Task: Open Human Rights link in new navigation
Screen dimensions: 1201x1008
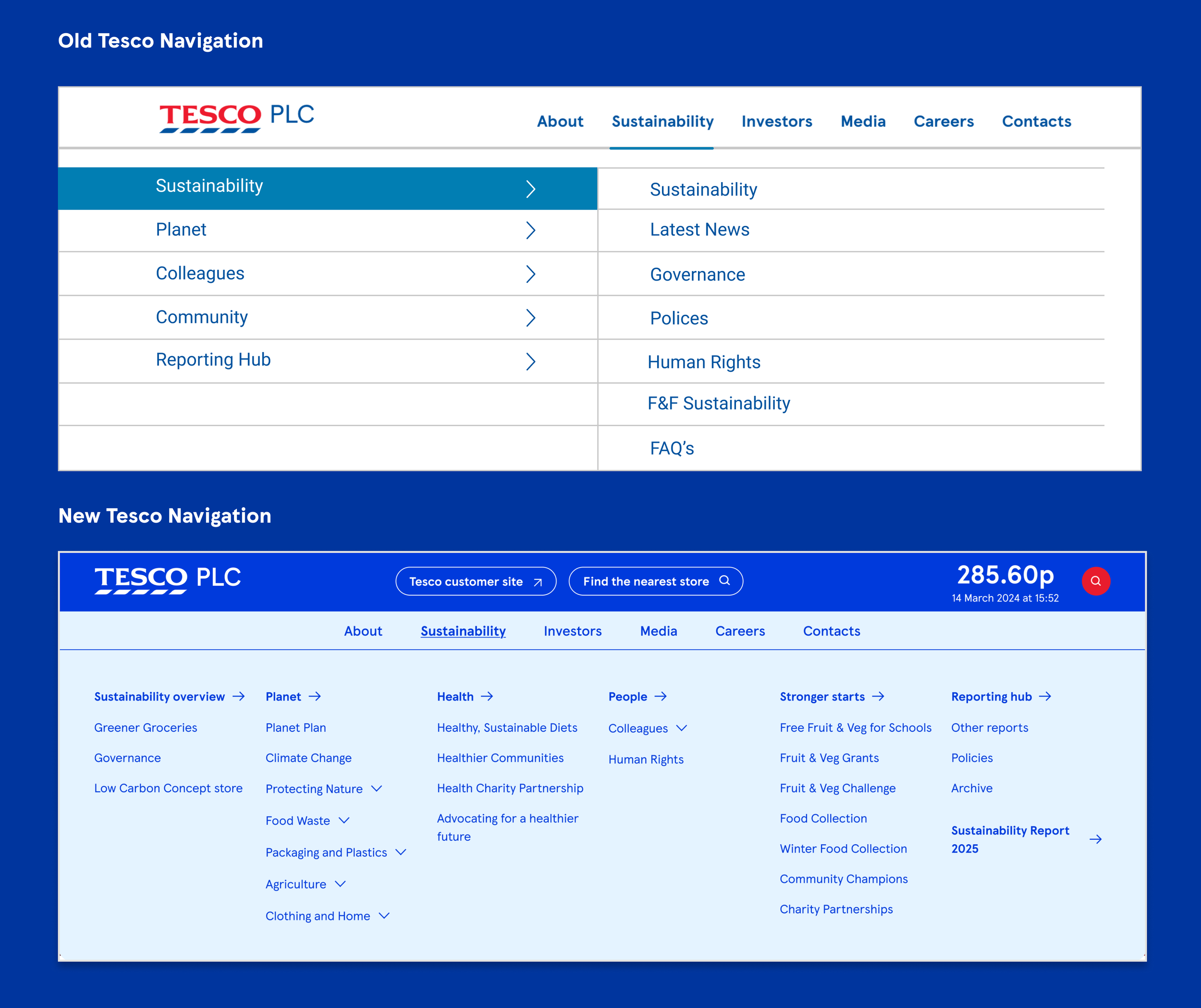Action: [646, 759]
